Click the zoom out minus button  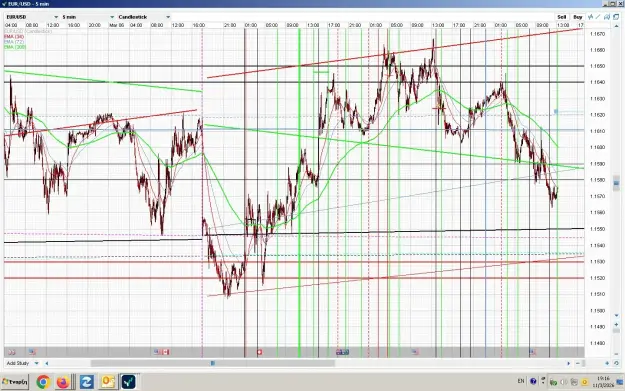[x=578, y=363]
